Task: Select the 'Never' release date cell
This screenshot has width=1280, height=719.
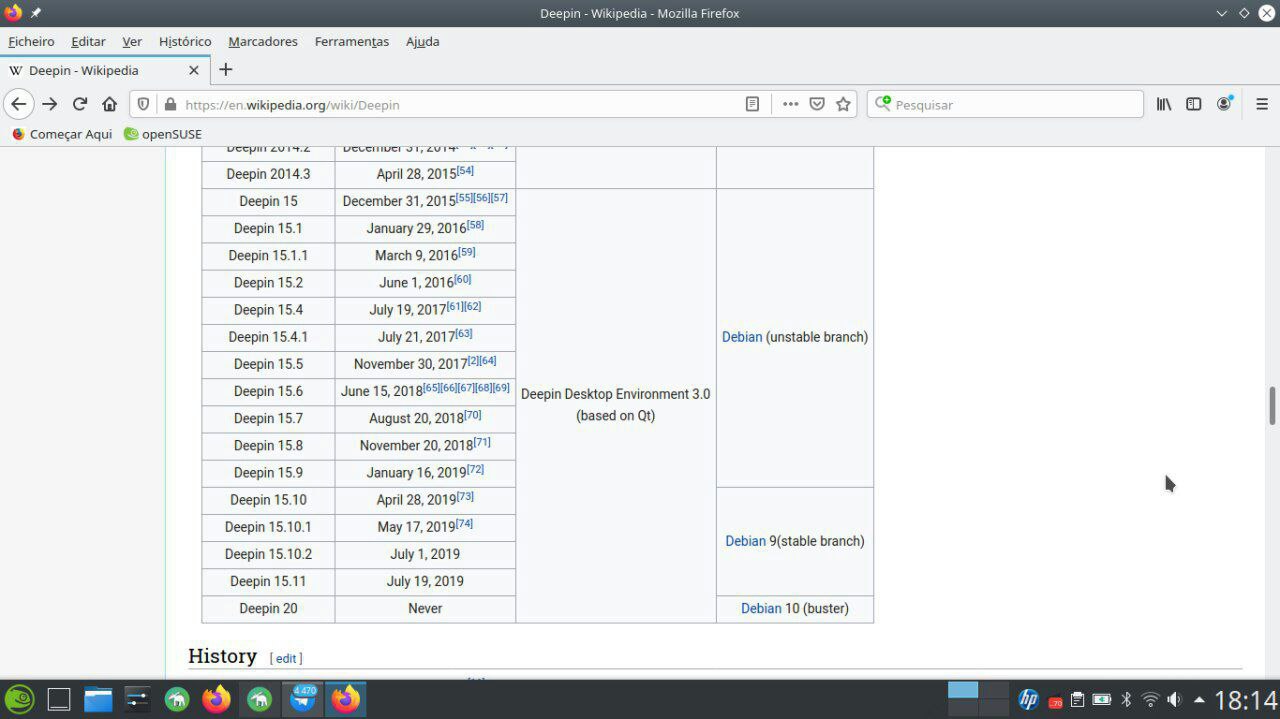Action: [425, 608]
